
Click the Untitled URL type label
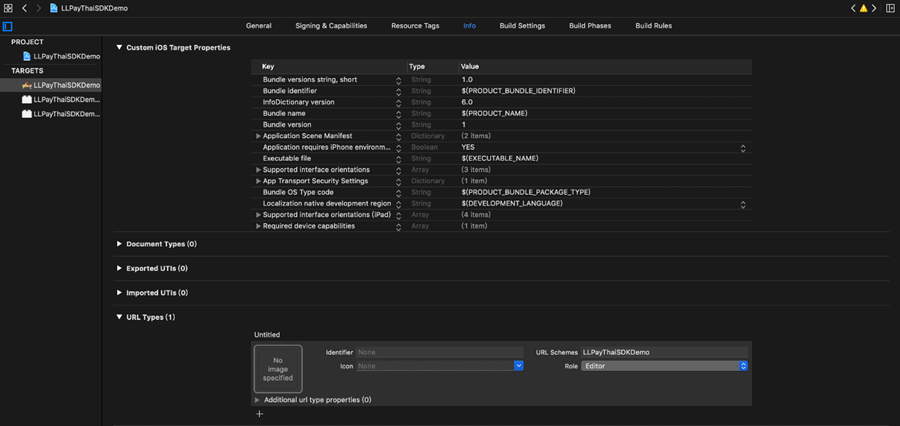[x=267, y=335]
